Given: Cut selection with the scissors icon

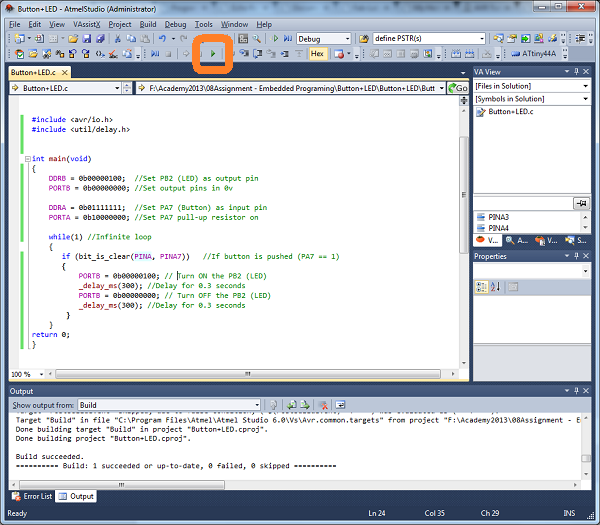Looking at the screenshot, I should click(117, 39).
